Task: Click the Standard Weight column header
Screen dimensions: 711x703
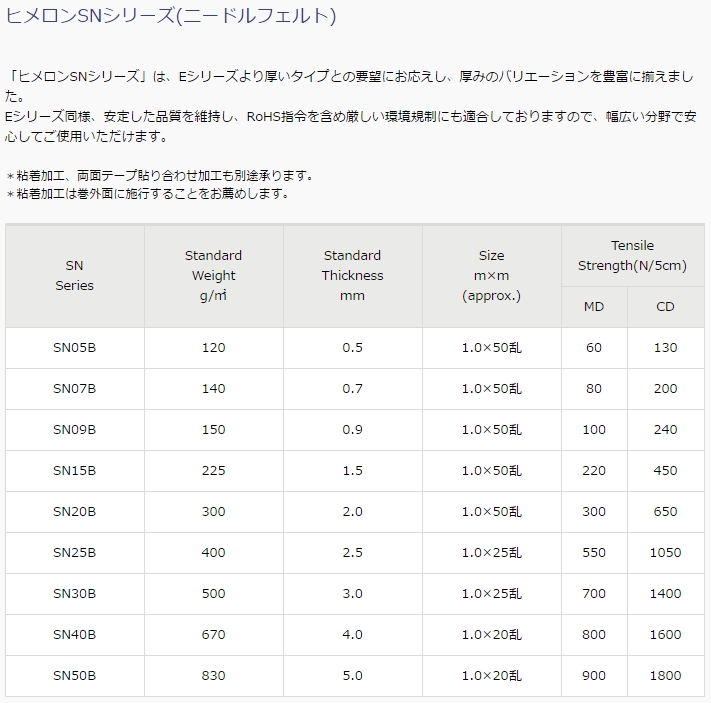Action: click(213, 275)
